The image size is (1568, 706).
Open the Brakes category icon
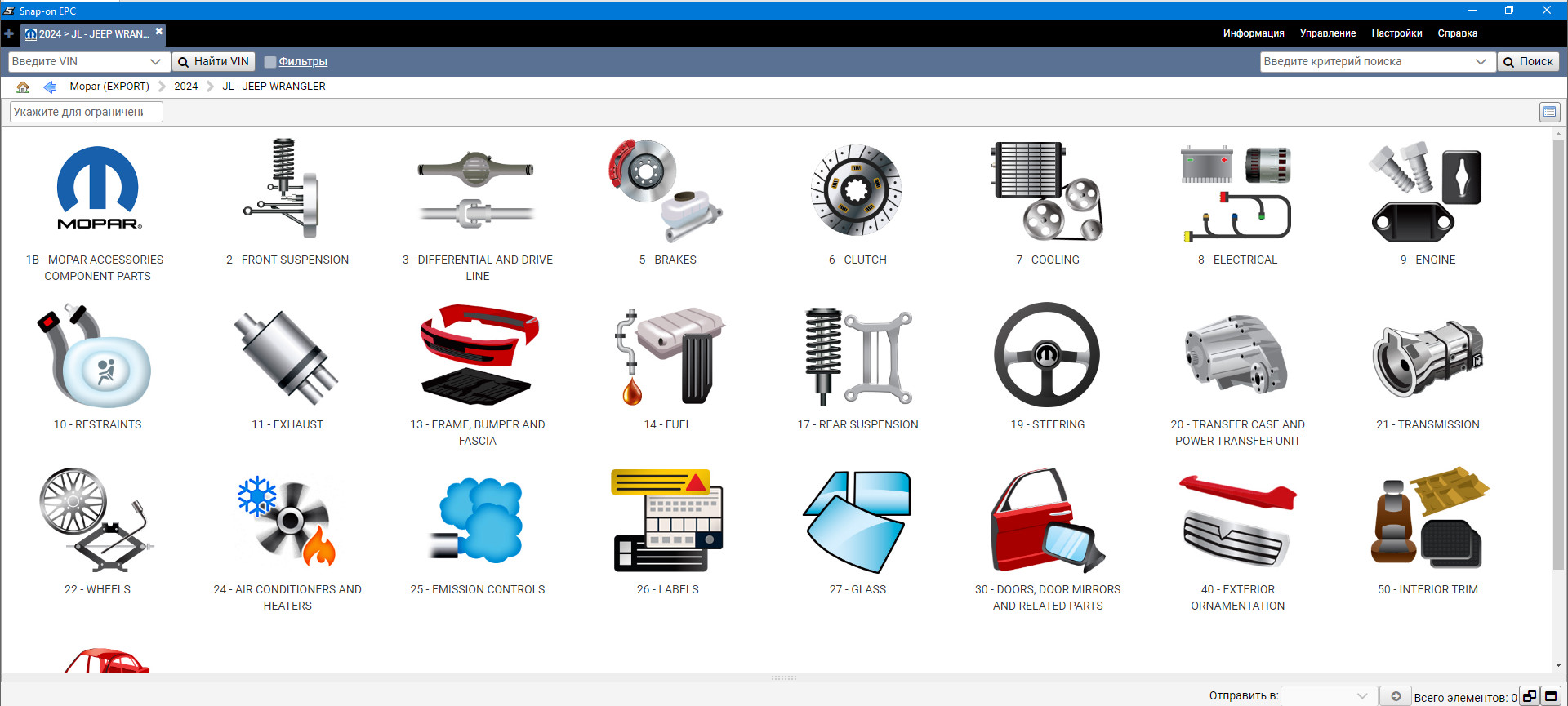666,191
